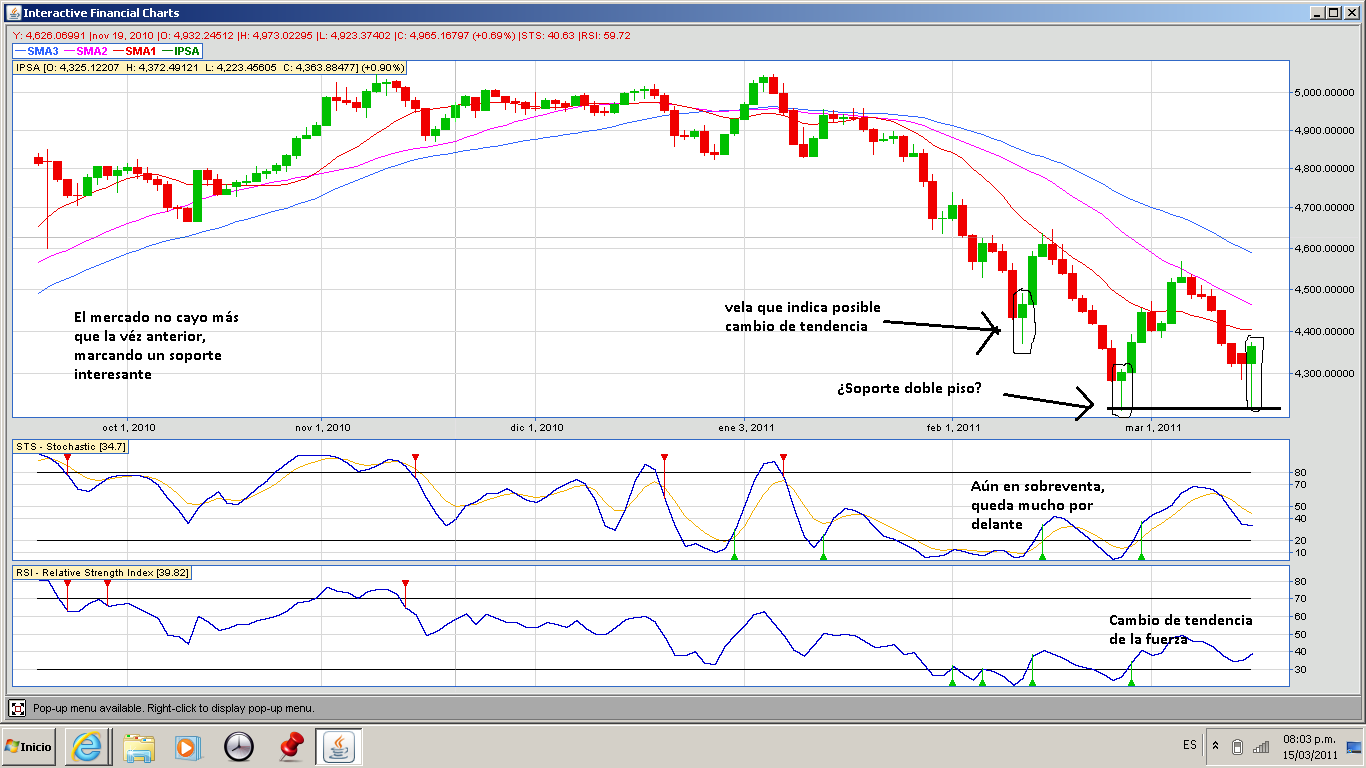Click the leftmost green buy marker in Stochastic panel
Screen dimensions: 1366x768
734,555
